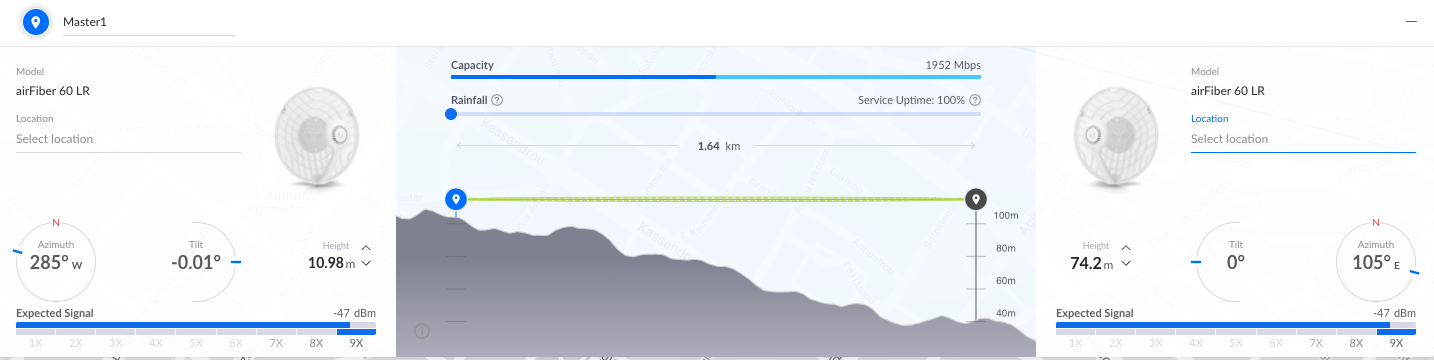The width and height of the screenshot is (1434, 360).
Task: Increase right 74.2 m height with up chevron
Action: click(1126, 247)
